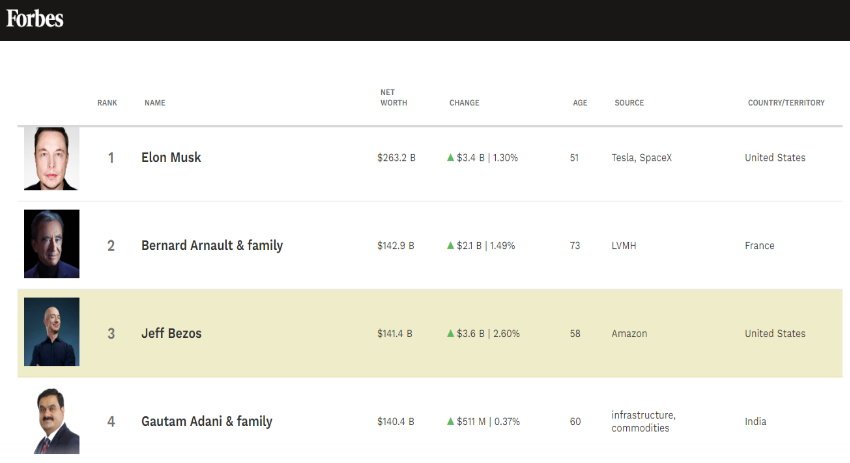850x463 pixels.
Task: Open Bernard Arnault & family name link
Action: [212, 246]
